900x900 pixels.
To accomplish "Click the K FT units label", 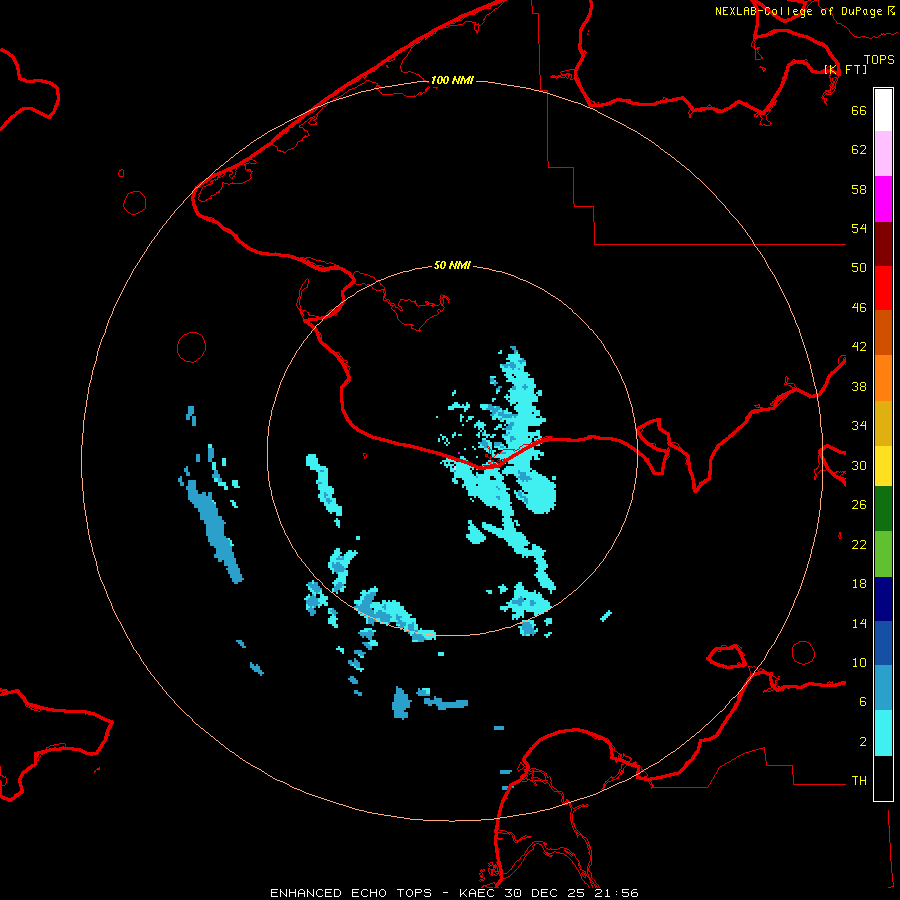I will pyautogui.click(x=846, y=69).
